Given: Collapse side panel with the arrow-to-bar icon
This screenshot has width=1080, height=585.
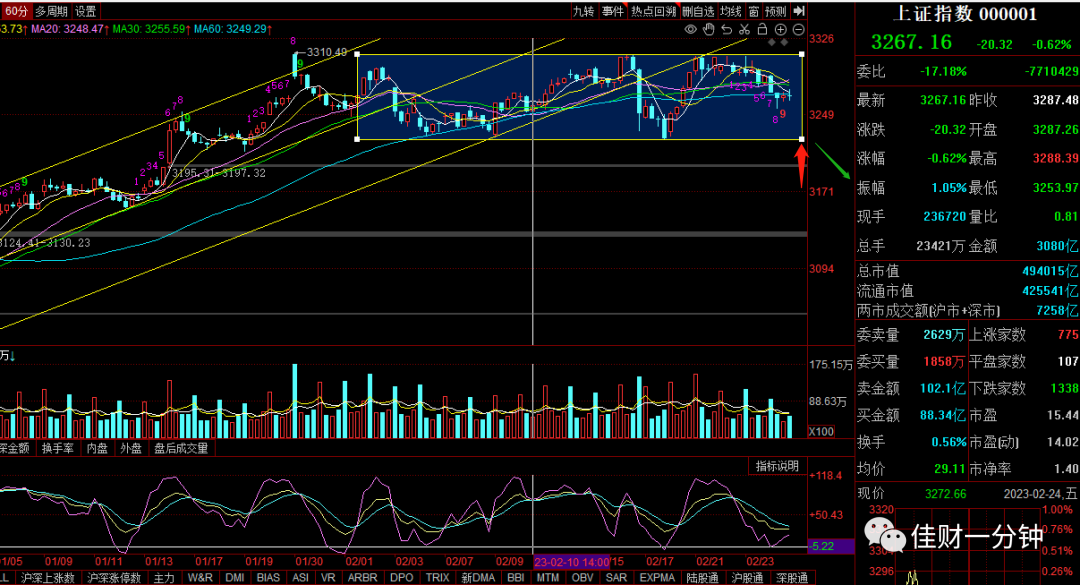Looking at the screenshot, I should pyautogui.click(x=799, y=11).
